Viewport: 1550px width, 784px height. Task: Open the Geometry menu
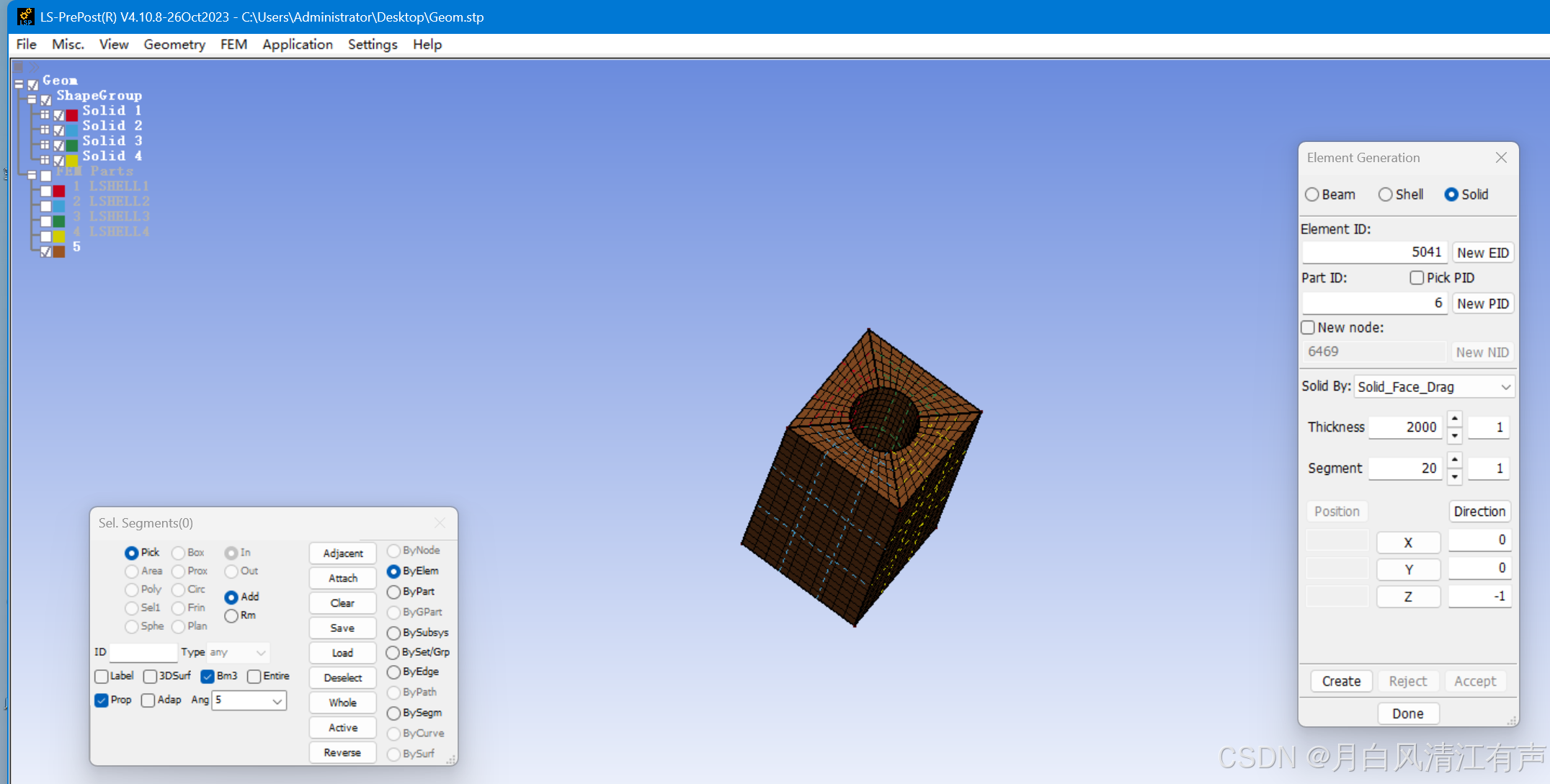pyautogui.click(x=174, y=45)
